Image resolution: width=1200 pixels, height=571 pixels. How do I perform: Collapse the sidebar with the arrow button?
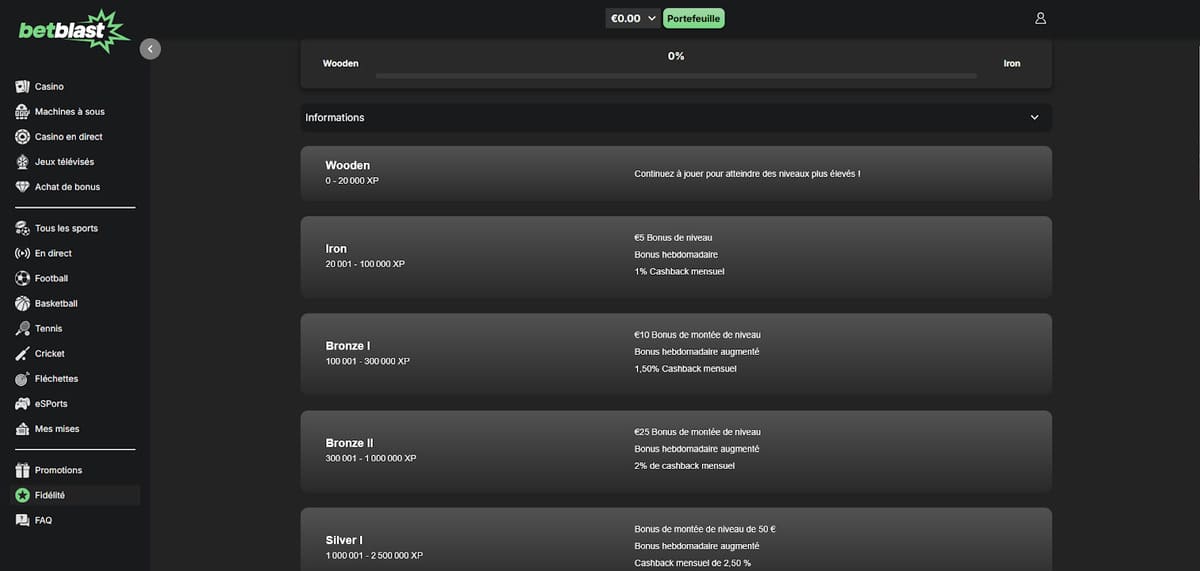150,48
